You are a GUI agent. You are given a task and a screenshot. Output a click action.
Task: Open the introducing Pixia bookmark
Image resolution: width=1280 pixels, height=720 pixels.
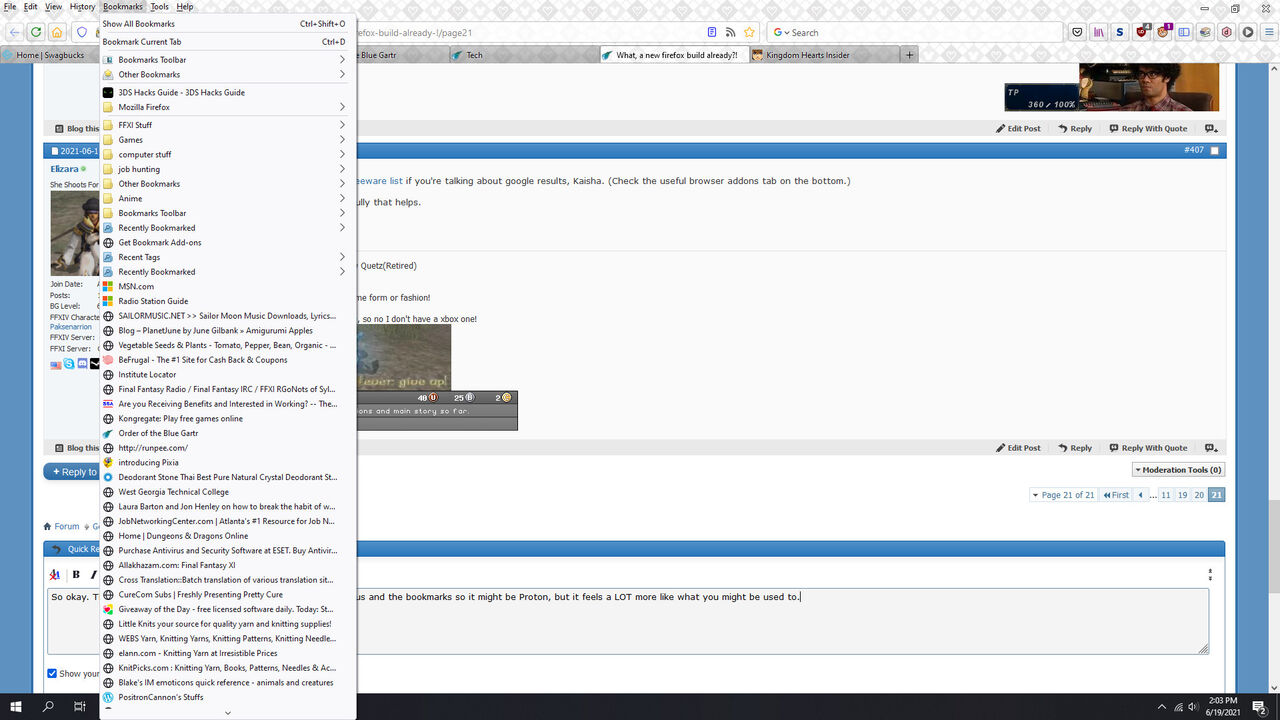coord(228,462)
